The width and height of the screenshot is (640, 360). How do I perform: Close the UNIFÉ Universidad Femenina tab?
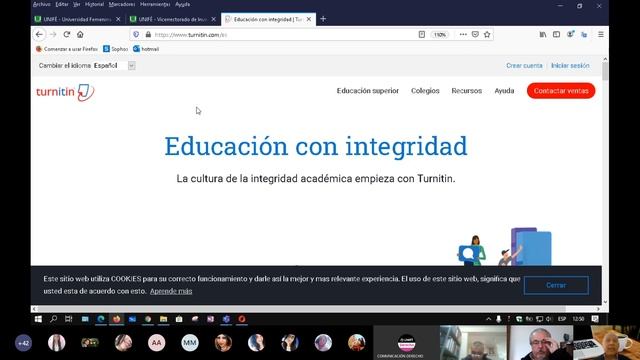118,19
